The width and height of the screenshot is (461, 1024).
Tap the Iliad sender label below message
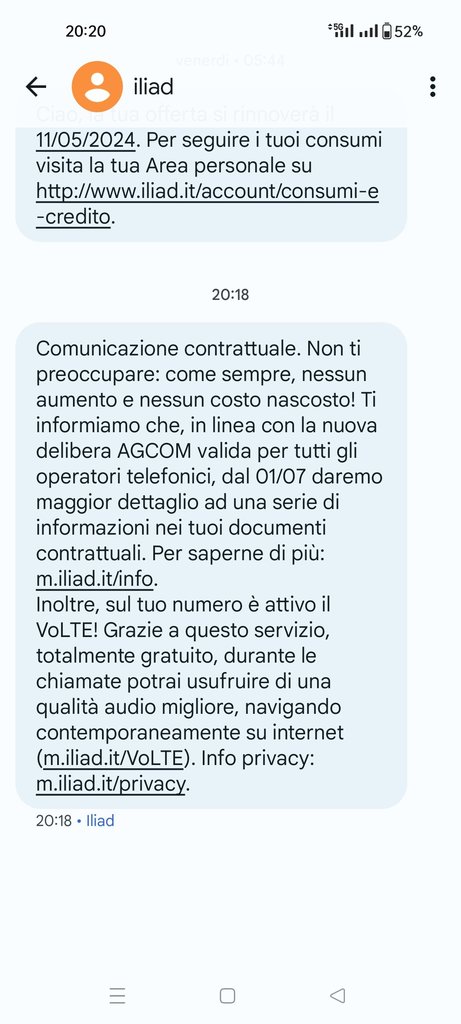click(x=100, y=820)
